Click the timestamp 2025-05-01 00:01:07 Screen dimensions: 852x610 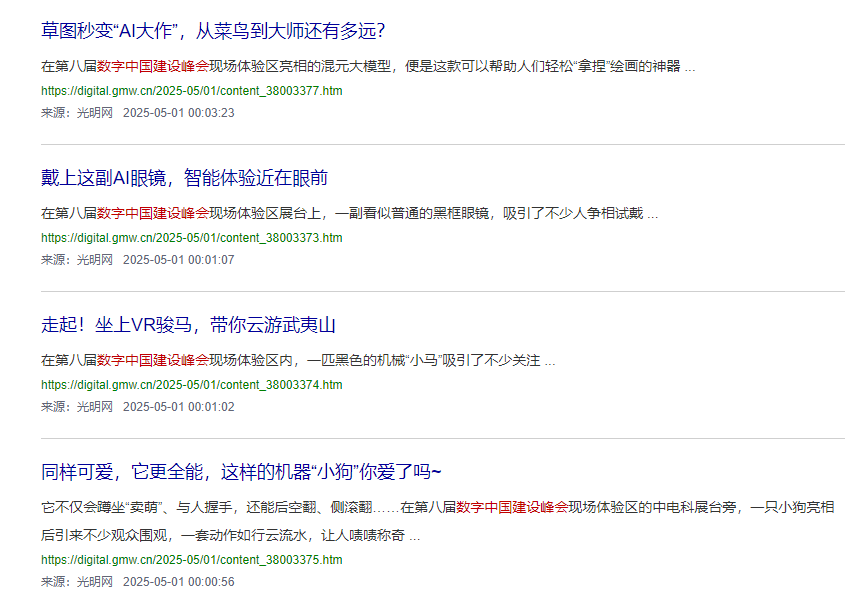[x=178, y=260]
